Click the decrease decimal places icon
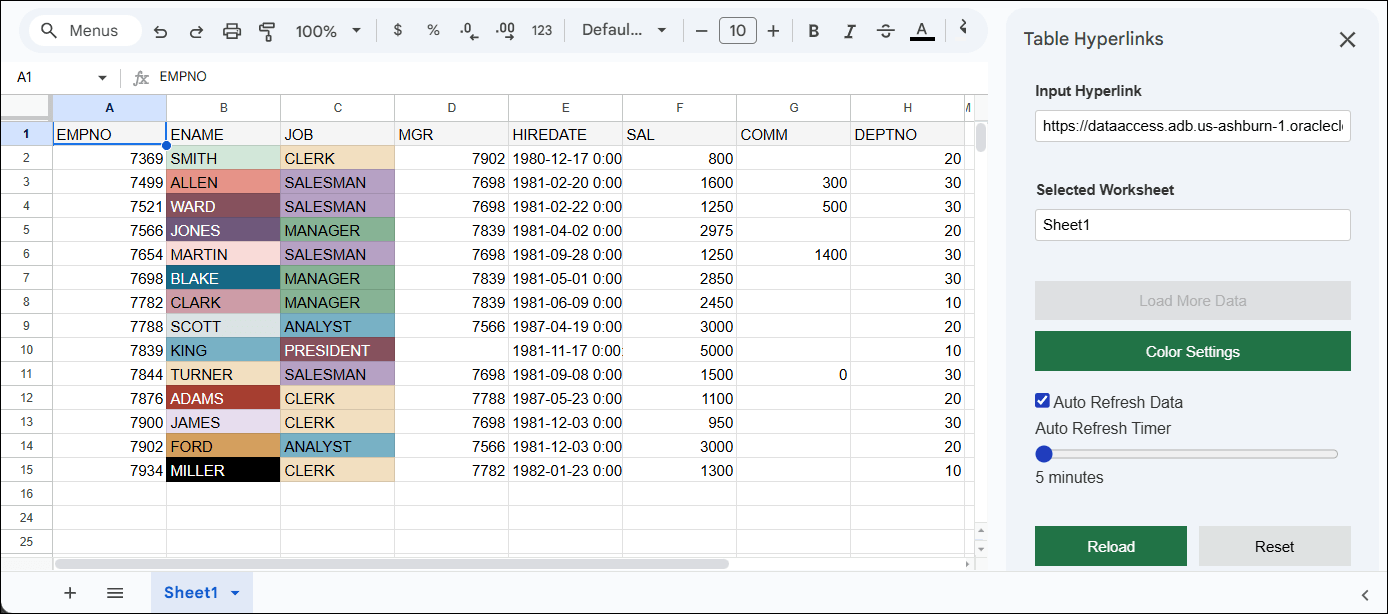 [x=468, y=31]
